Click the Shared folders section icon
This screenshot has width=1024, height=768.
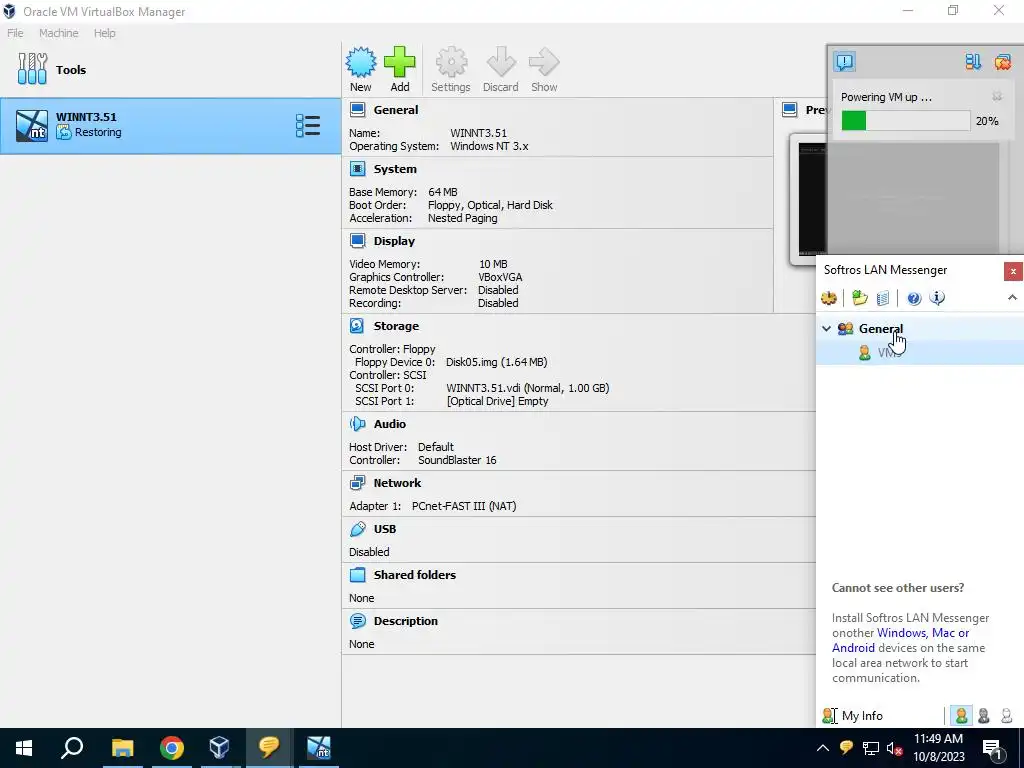358,575
